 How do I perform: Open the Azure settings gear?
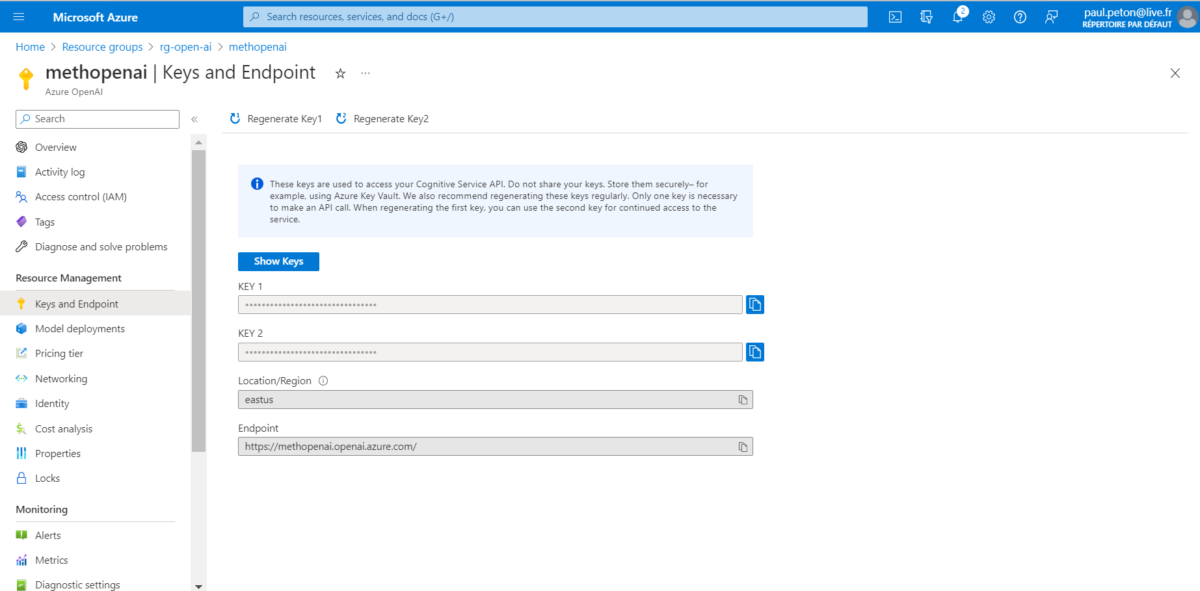[x=988, y=16]
